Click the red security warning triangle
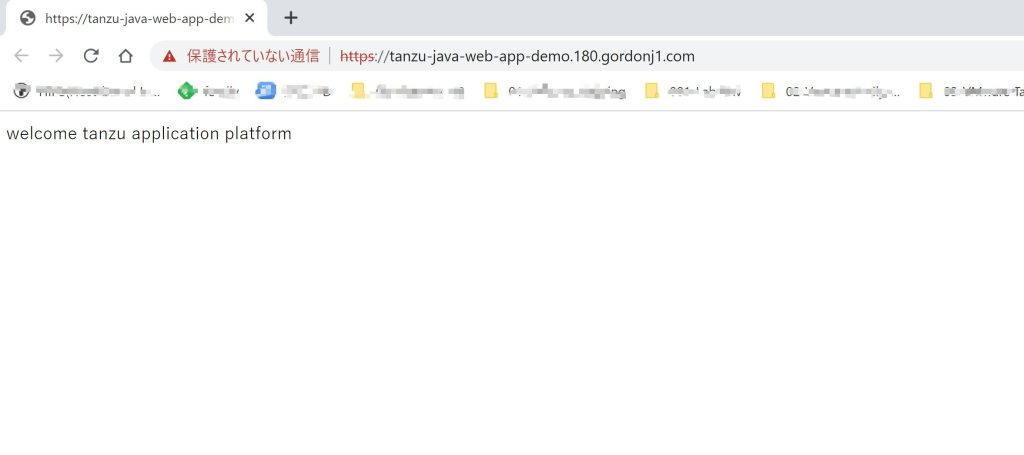1024x455 pixels. [170, 56]
